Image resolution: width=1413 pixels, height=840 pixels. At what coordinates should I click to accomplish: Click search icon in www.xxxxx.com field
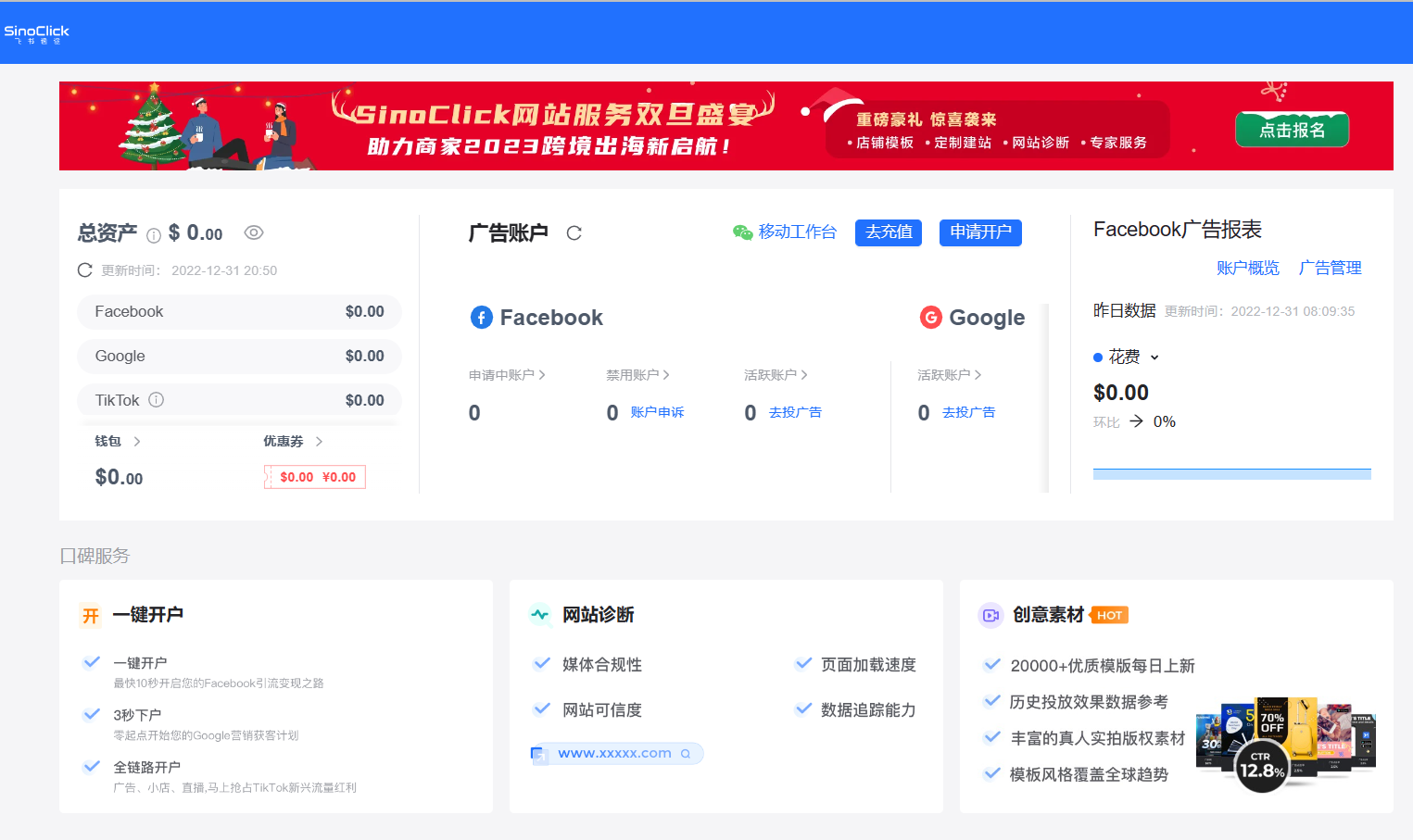[x=686, y=754]
